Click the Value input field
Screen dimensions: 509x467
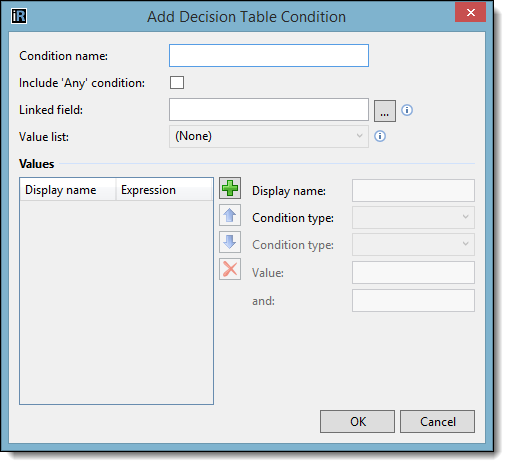413,273
